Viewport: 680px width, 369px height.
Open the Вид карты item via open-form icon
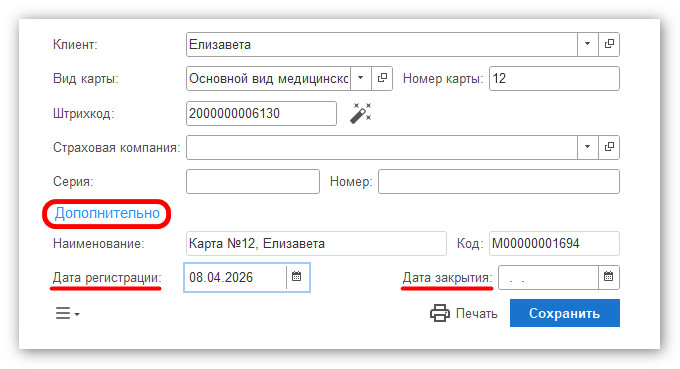pyautogui.click(x=382, y=78)
